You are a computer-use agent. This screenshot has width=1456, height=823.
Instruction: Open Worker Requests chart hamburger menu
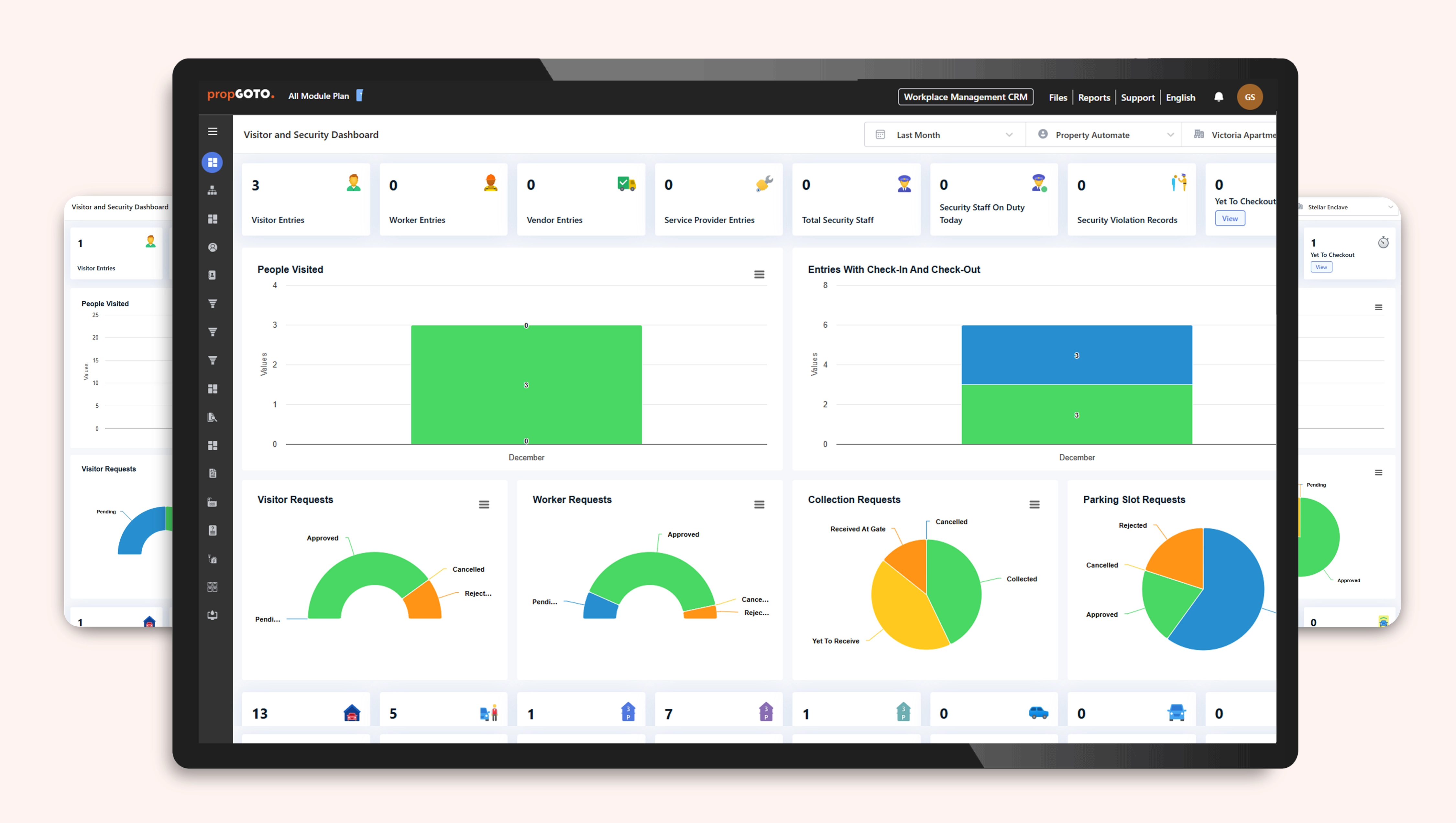point(759,505)
